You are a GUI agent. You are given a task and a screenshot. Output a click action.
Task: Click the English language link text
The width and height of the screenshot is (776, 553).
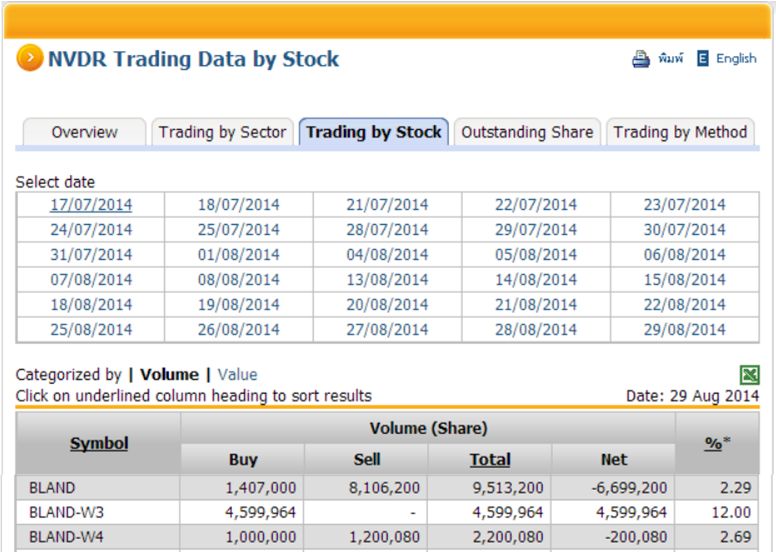pos(736,59)
